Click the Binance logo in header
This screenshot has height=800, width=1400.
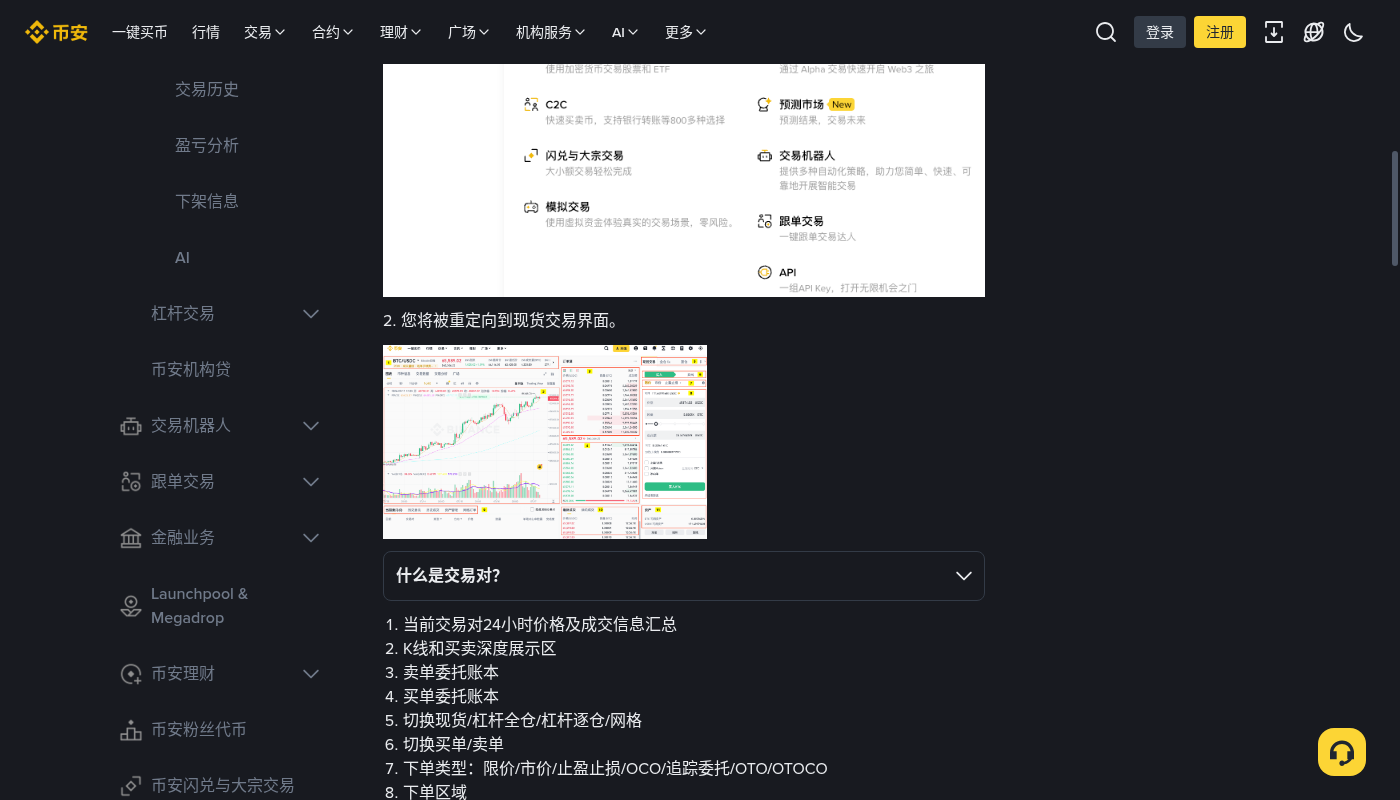tap(56, 32)
